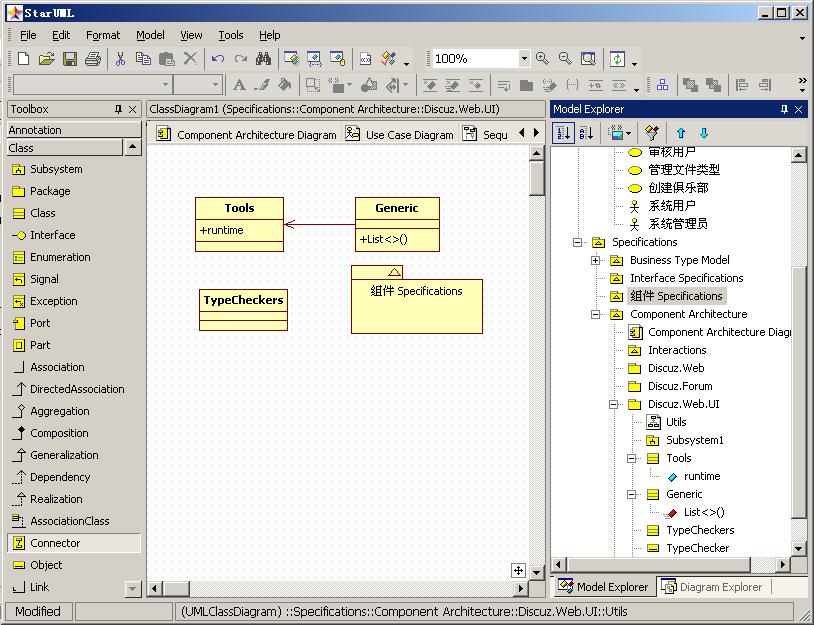Open the zoom level dropdown showing 100%
This screenshot has height=625, width=814.
pos(523,58)
